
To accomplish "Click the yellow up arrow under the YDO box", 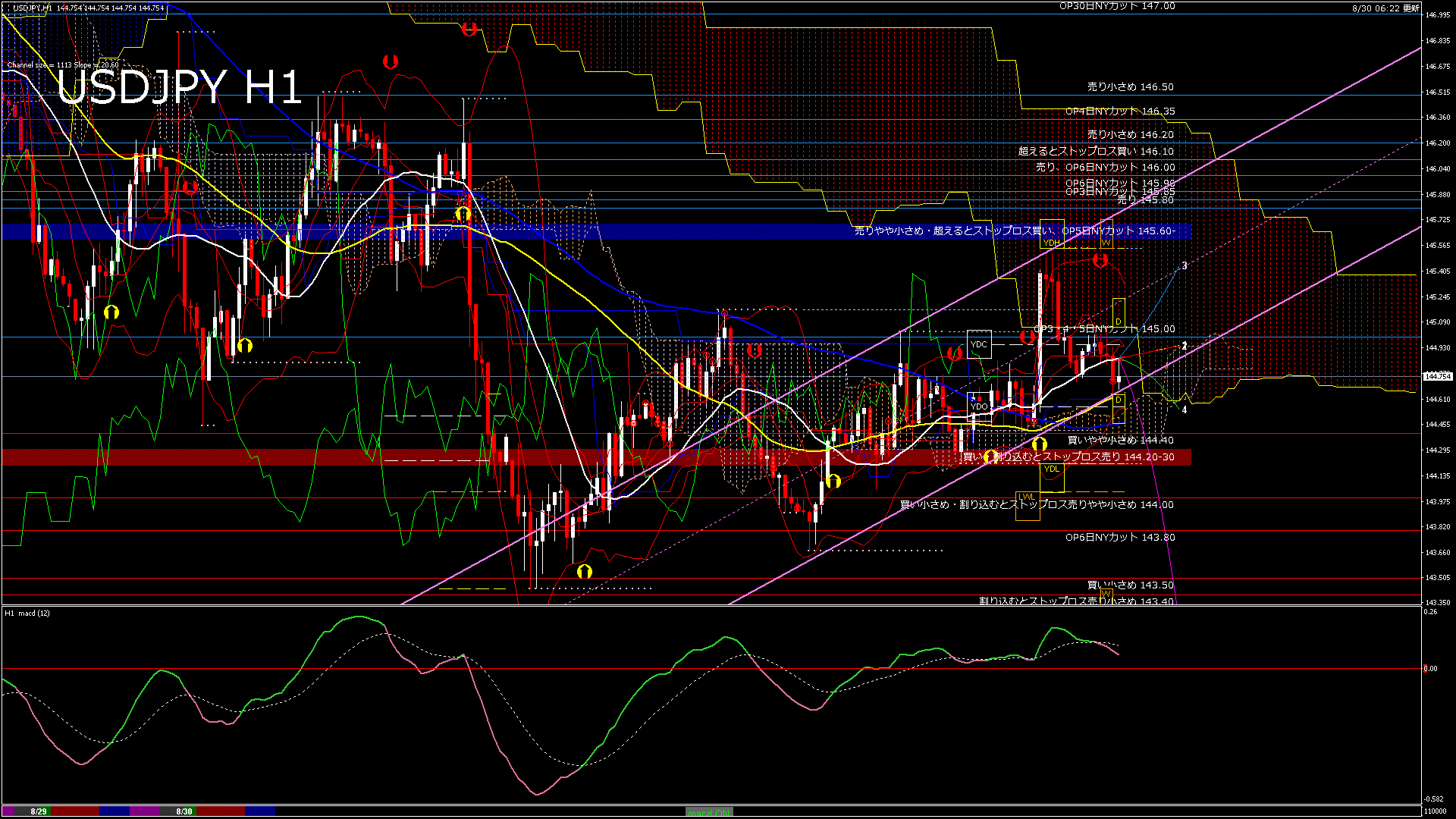I will coord(990,457).
